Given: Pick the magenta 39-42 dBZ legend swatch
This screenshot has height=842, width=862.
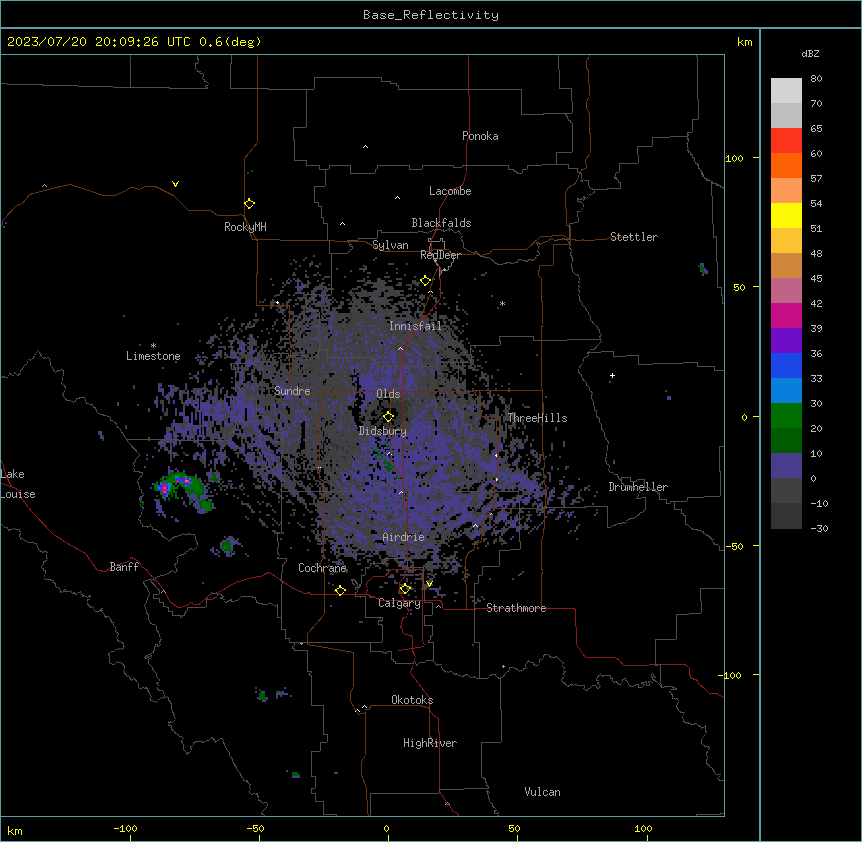Looking at the screenshot, I should [x=786, y=315].
